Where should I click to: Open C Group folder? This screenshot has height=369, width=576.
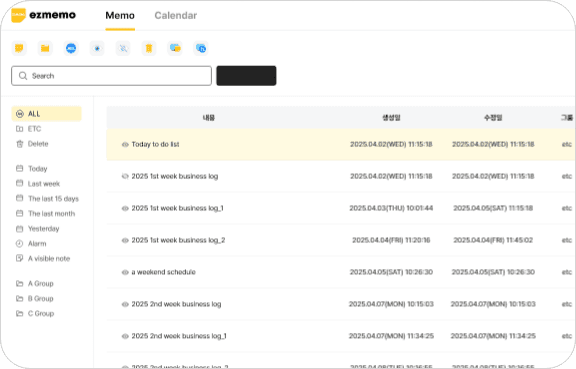pyautogui.click(x=41, y=314)
